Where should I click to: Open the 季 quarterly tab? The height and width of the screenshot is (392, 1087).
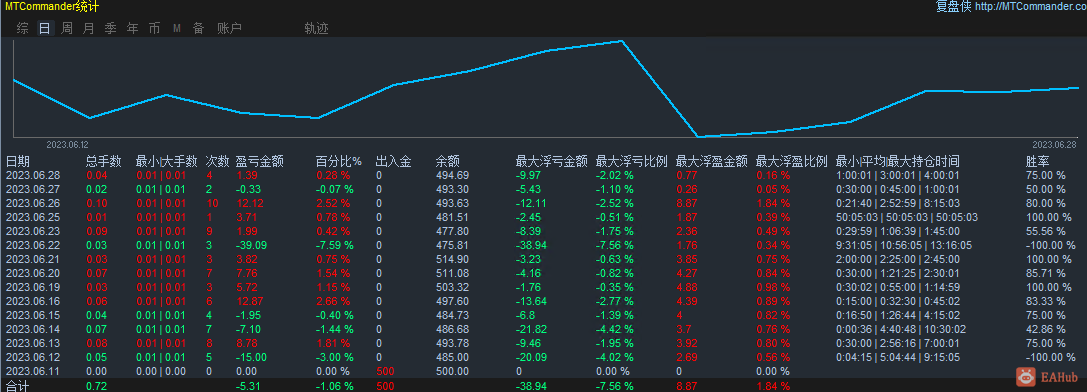click(x=110, y=28)
